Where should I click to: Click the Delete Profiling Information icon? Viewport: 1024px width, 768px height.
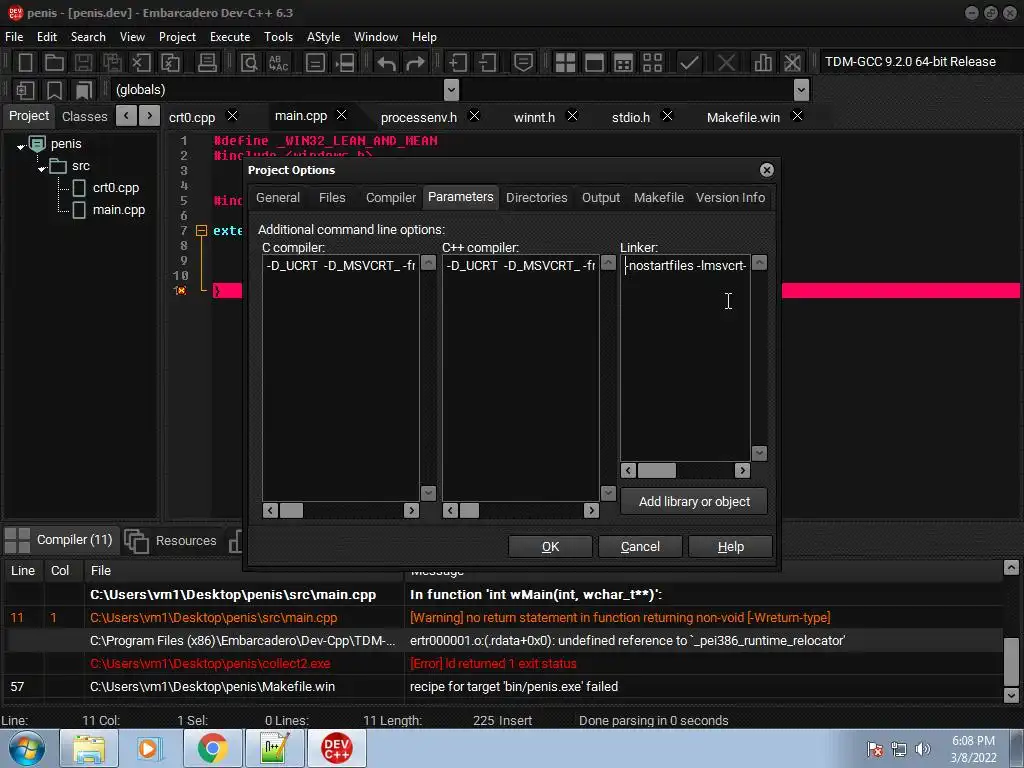tap(792, 63)
